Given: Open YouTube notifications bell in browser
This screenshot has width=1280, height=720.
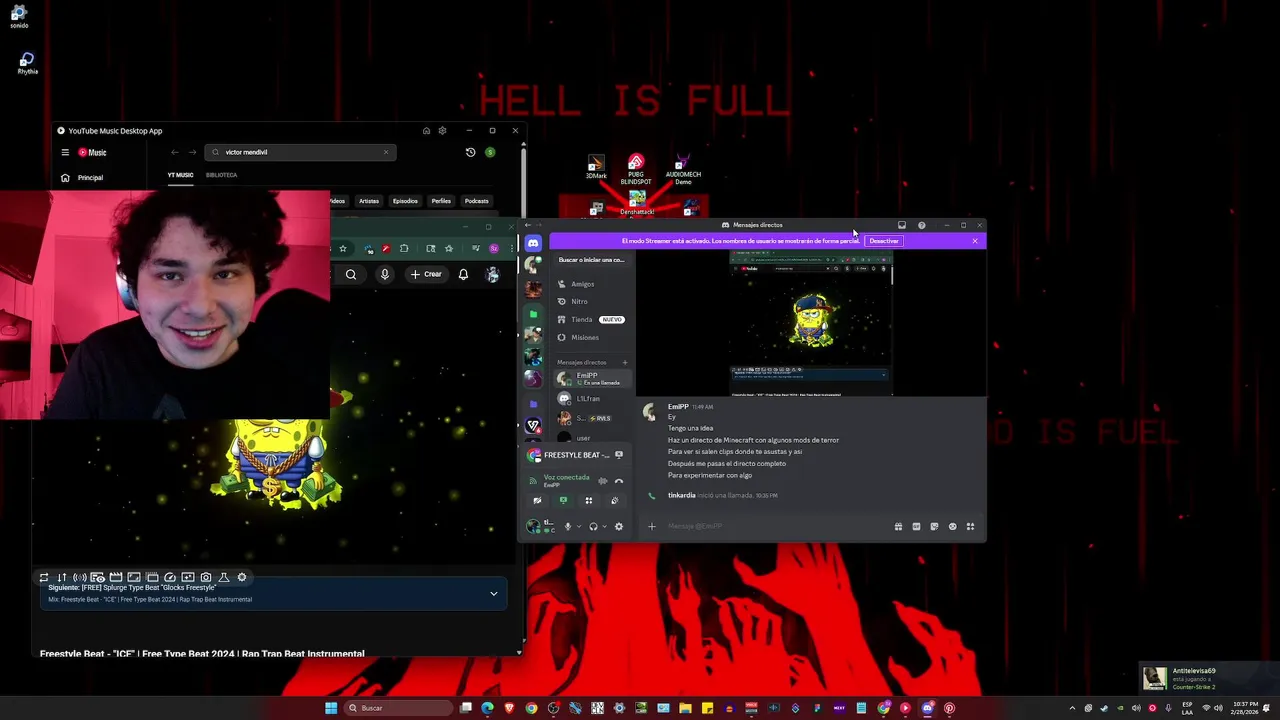Looking at the screenshot, I should pyautogui.click(x=463, y=274).
